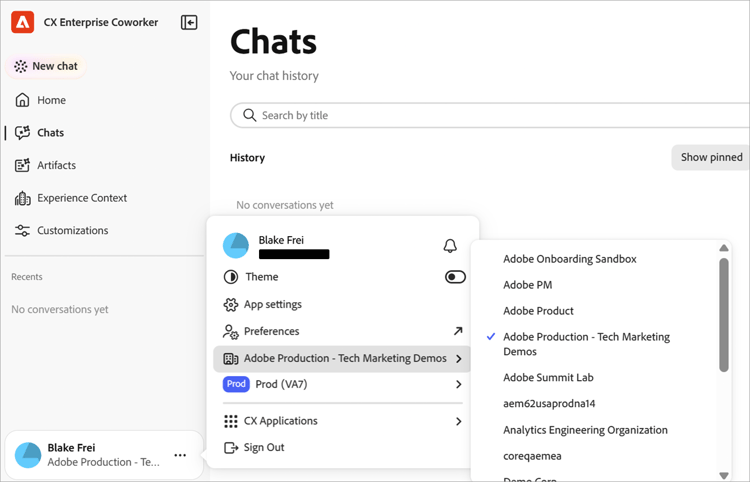Open the three-dots menu beside Blake Frei

click(x=180, y=455)
